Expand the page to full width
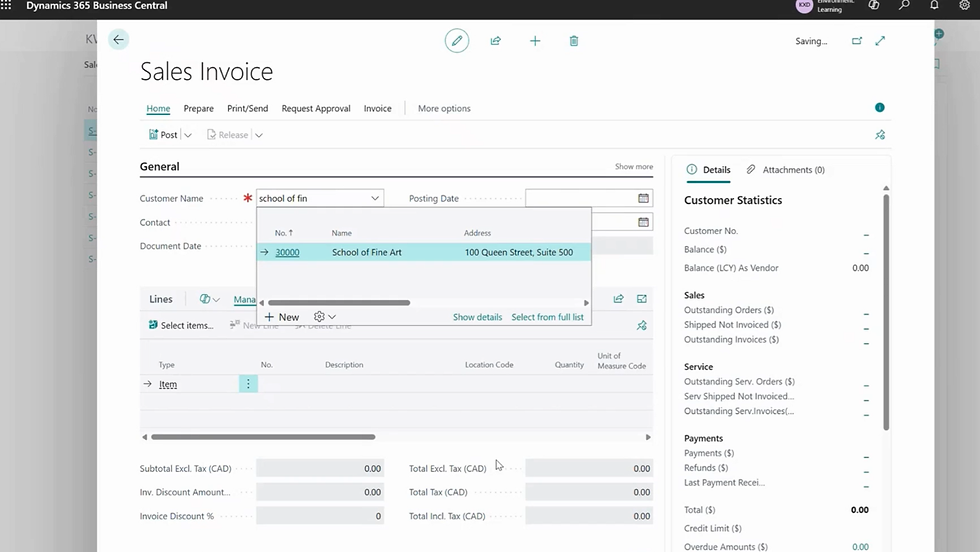This screenshot has width=980, height=552. (880, 41)
